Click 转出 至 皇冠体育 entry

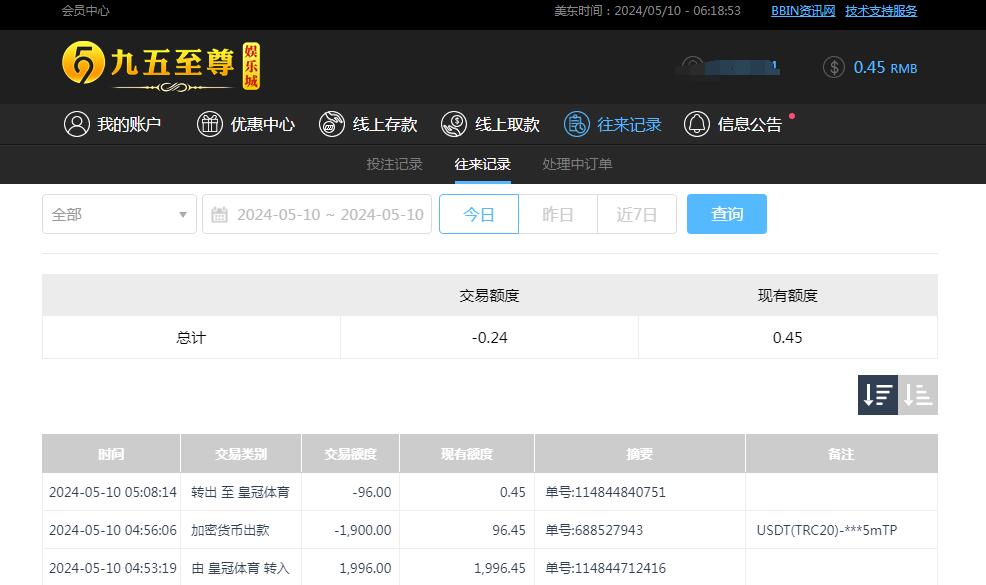pyautogui.click(x=240, y=492)
